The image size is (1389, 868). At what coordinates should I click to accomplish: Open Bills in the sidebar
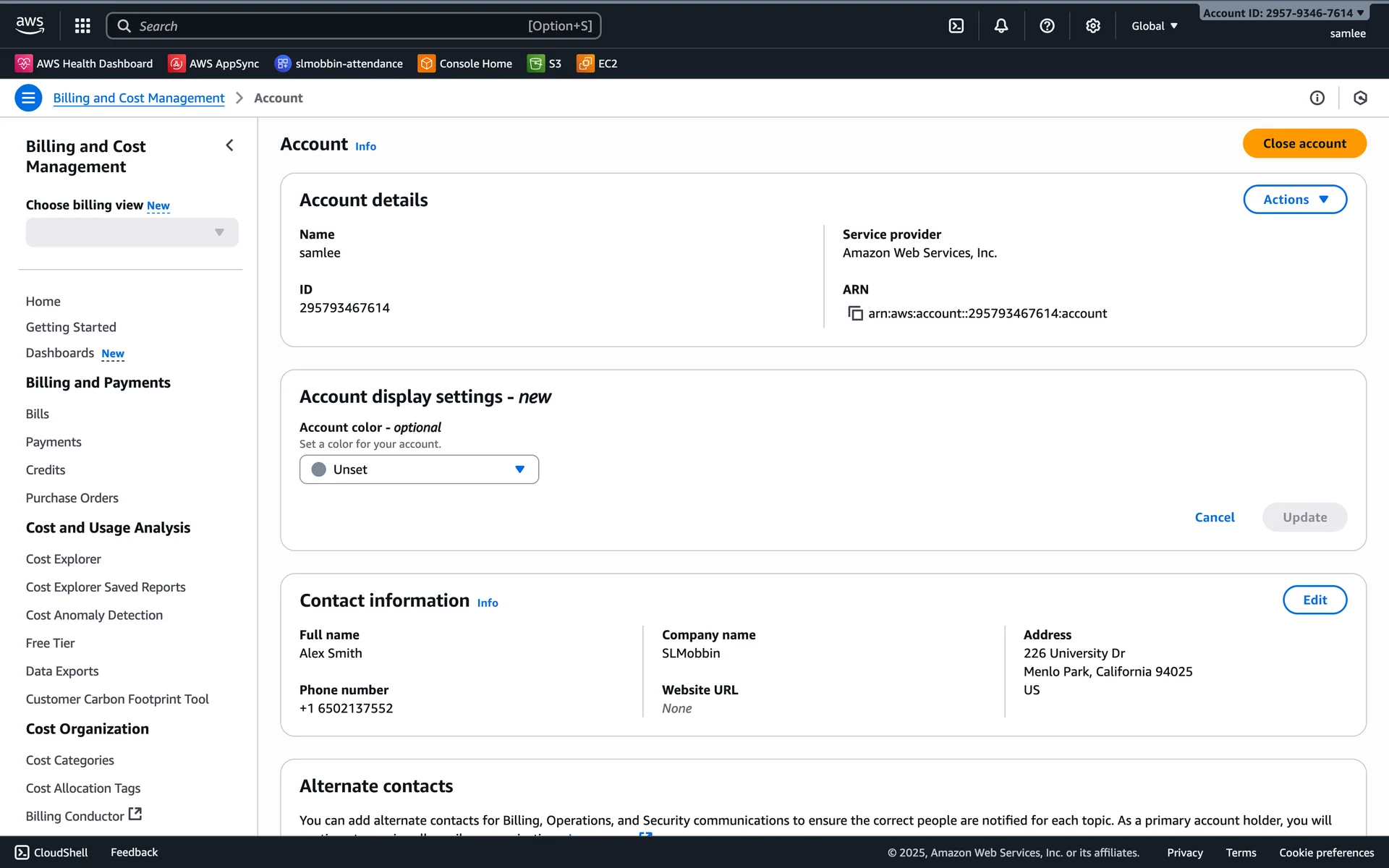(38, 414)
